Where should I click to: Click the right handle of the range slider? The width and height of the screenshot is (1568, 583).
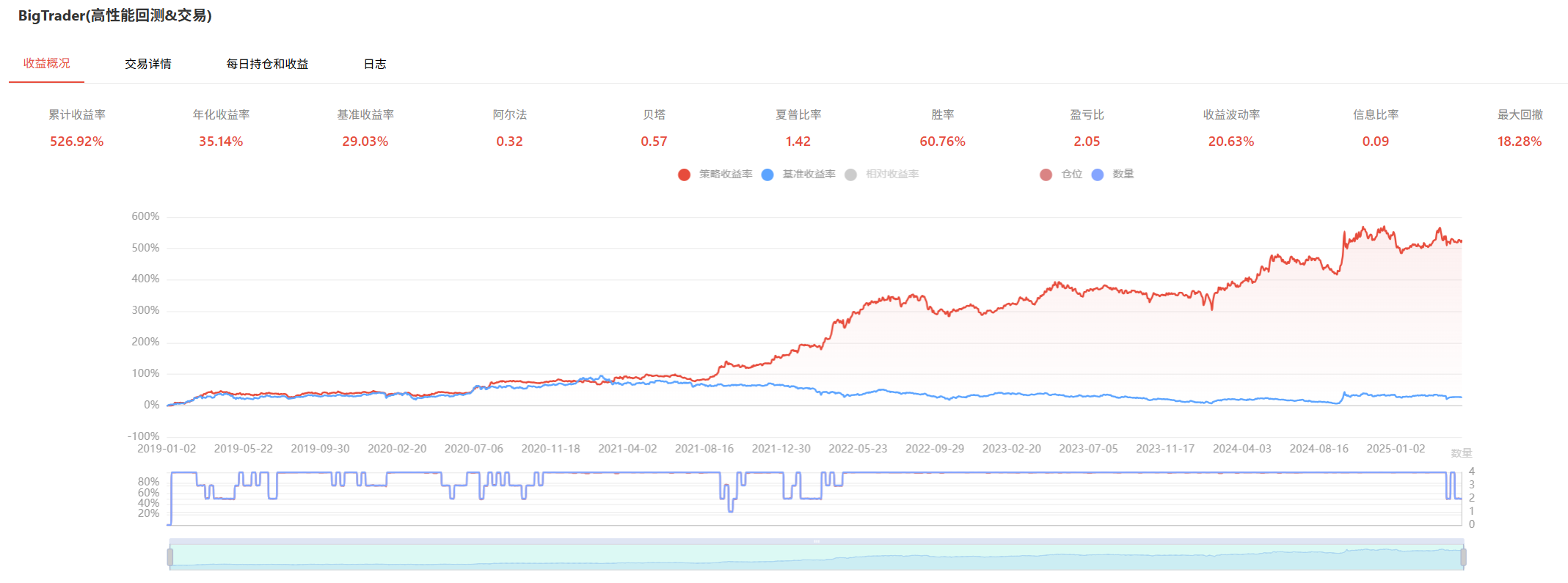(x=1463, y=557)
